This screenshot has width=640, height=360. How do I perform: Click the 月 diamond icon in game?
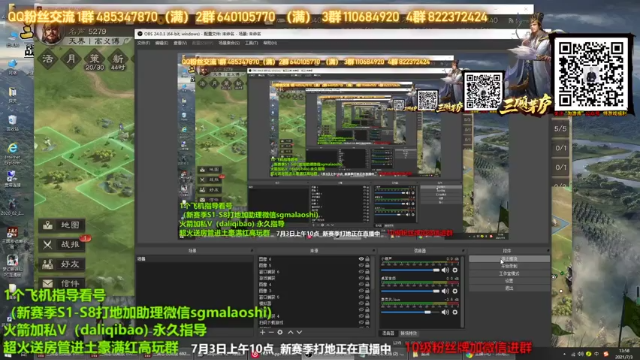[x=71, y=59]
